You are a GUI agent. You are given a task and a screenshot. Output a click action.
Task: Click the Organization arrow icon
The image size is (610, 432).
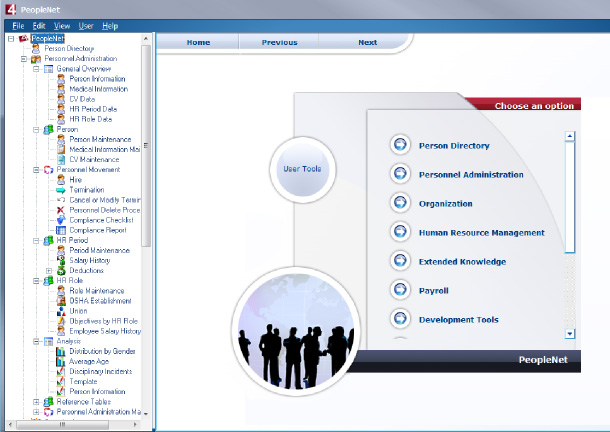click(x=400, y=203)
